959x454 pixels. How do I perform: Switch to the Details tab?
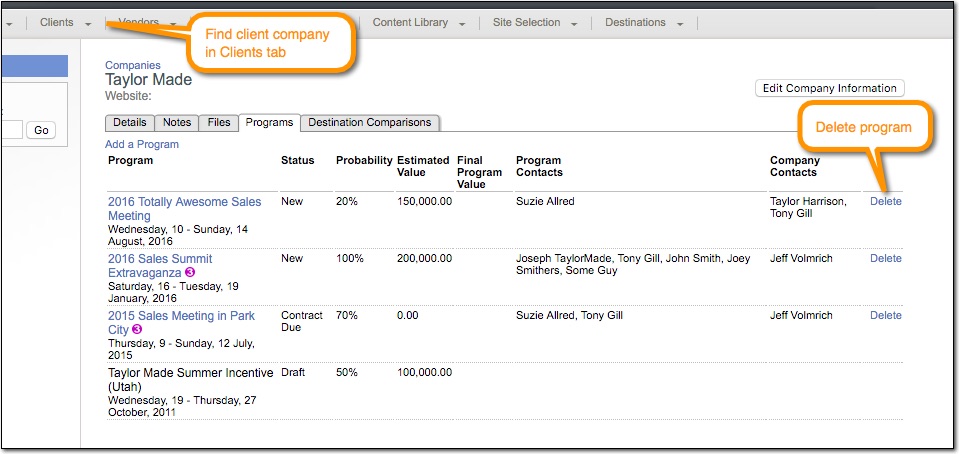tap(130, 122)
